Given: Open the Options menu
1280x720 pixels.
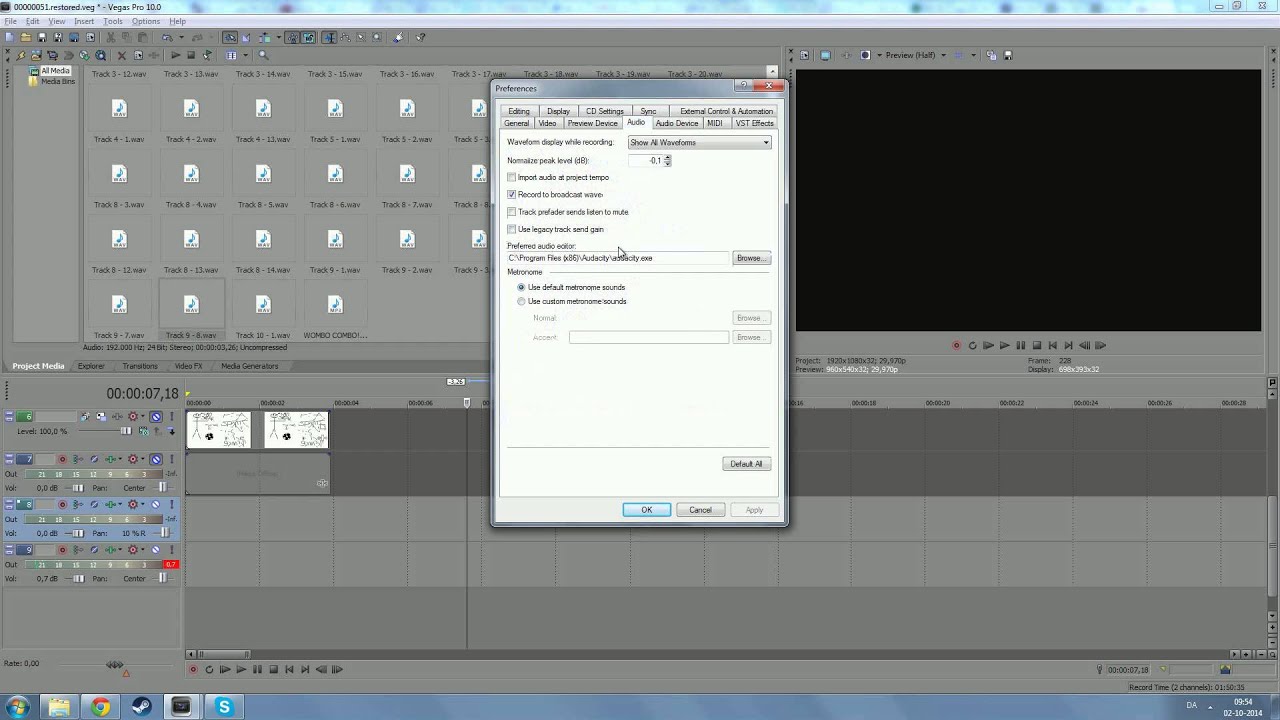Looking at the screenshot, I should (x=146, y=21).
